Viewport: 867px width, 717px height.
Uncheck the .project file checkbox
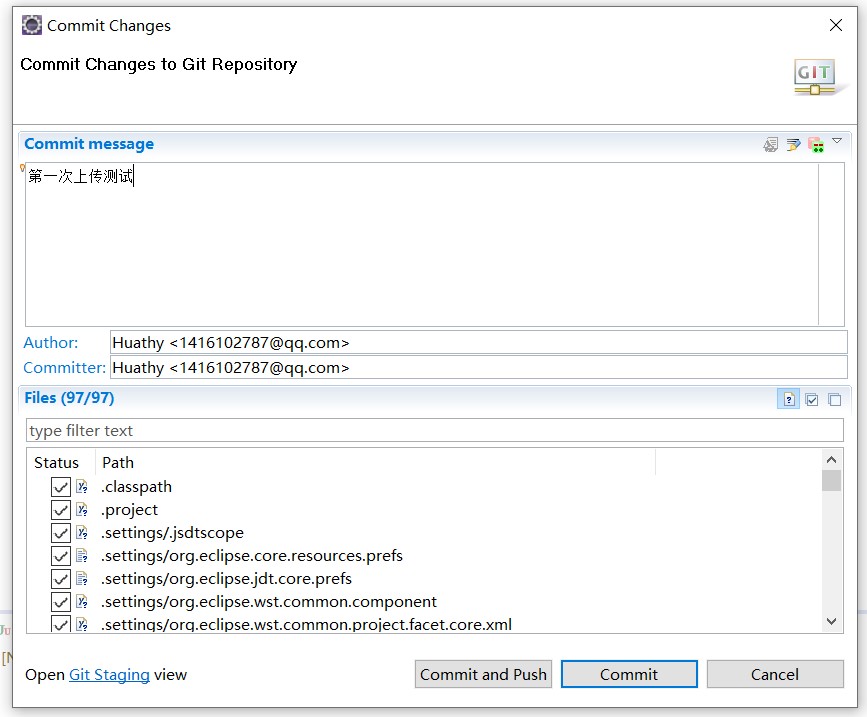coord(61,510)
